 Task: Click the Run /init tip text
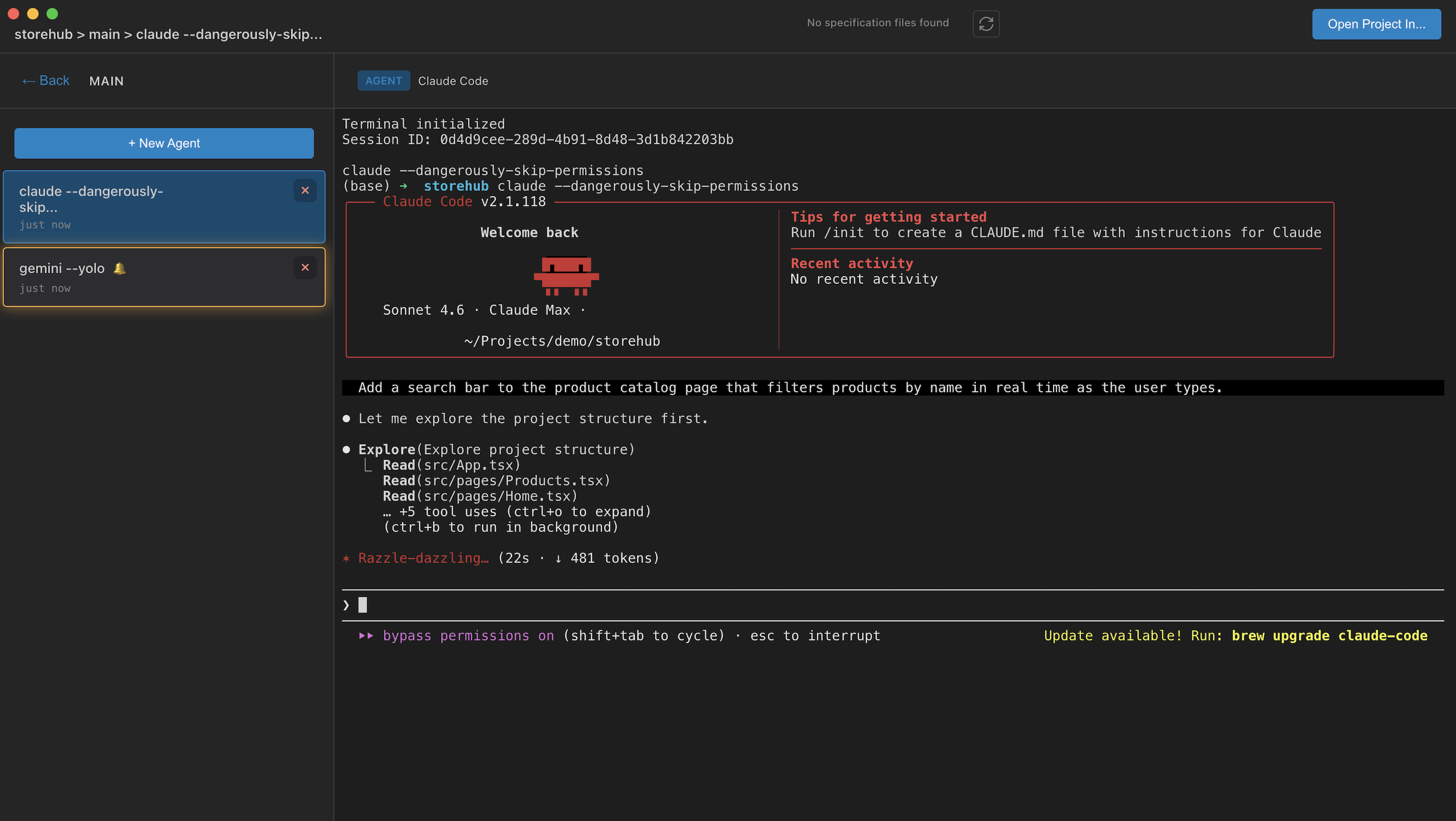tap(1056, 233)
